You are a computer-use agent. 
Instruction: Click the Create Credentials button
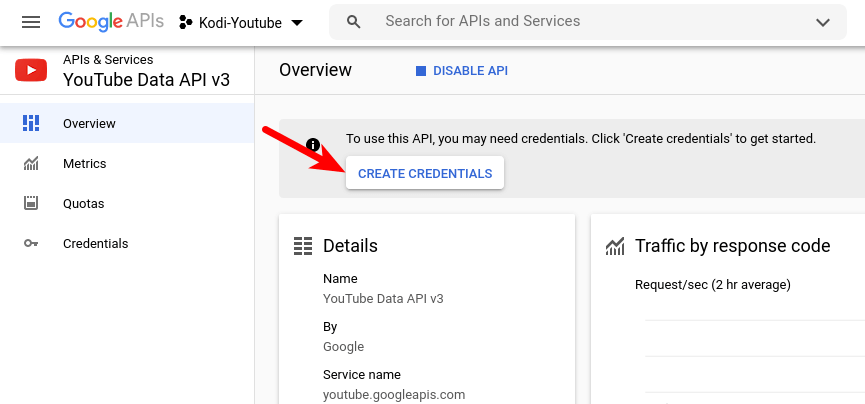coord(425,173)
